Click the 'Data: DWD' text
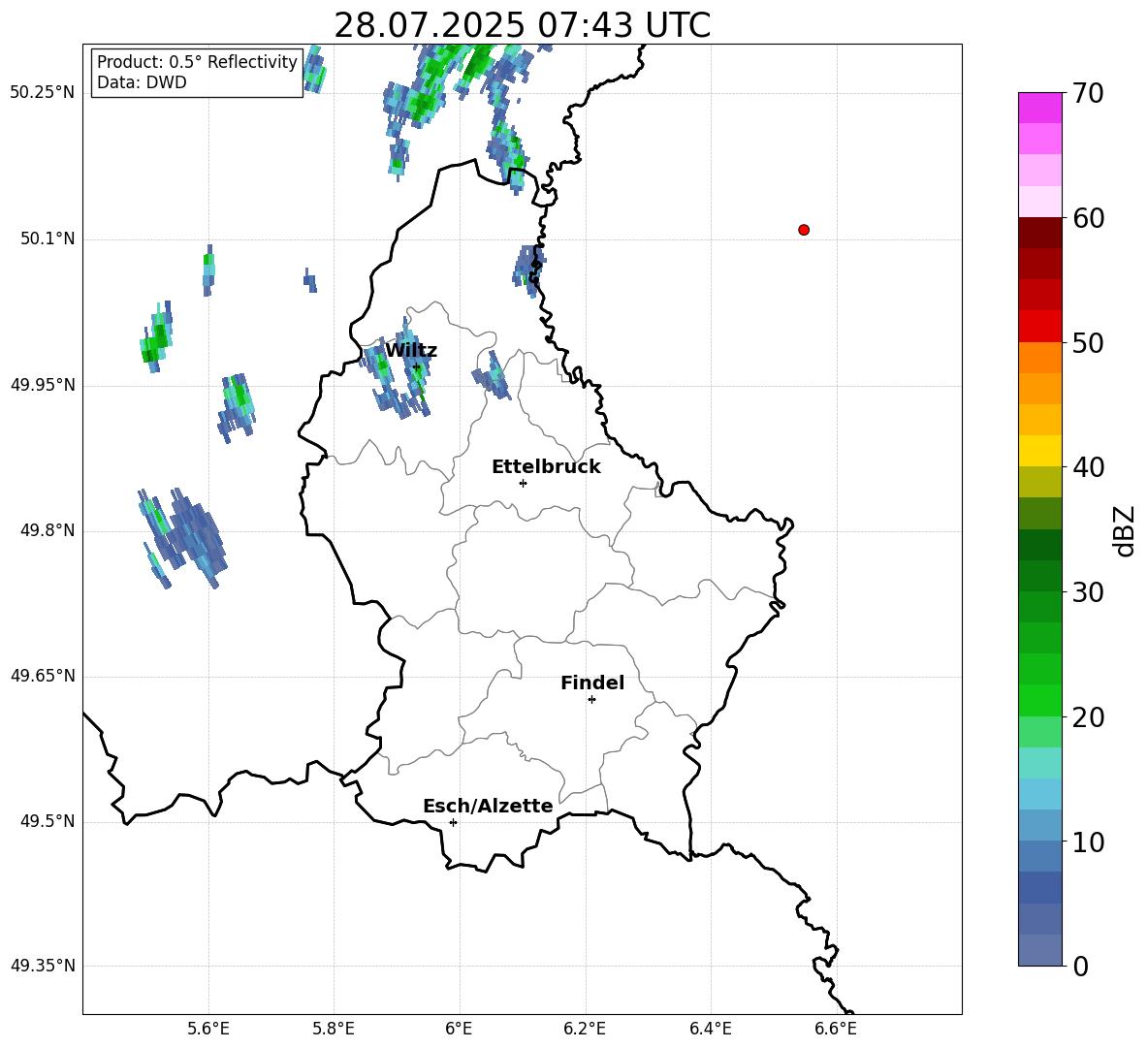1148x1048 pixels. pyautogui.click(x=142, y=82)
